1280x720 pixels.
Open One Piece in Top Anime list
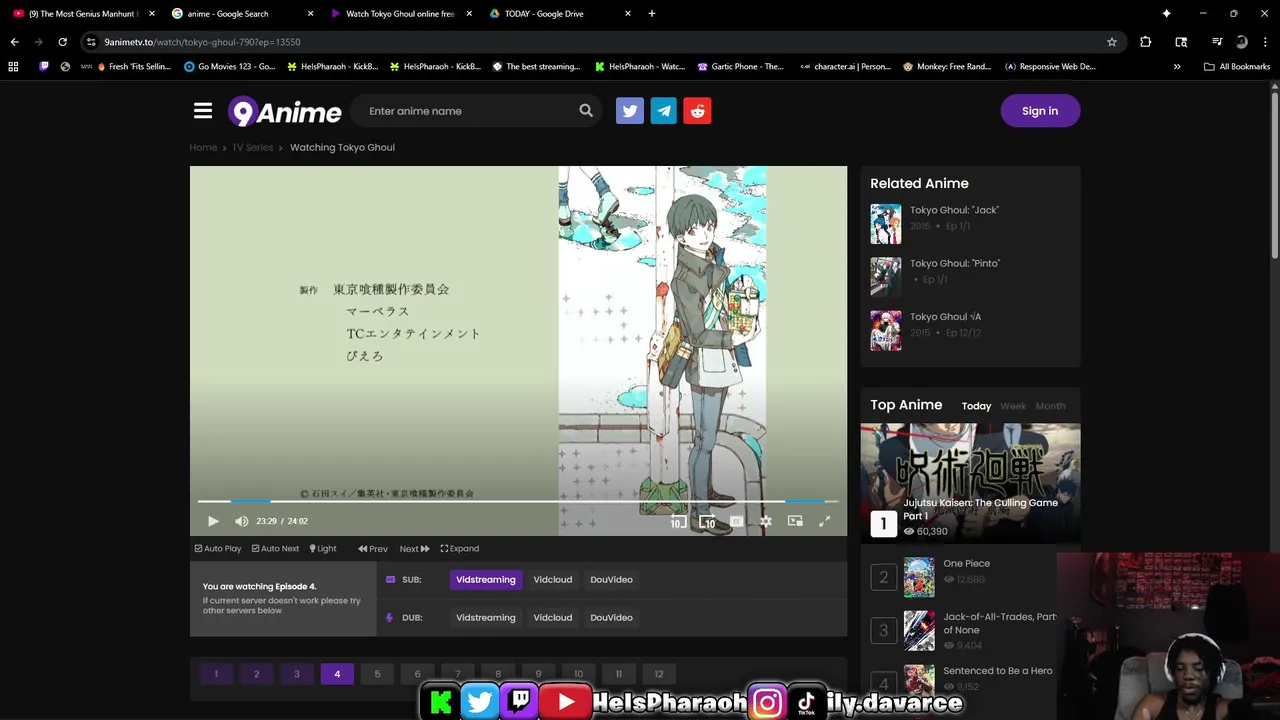coord(966,564)
